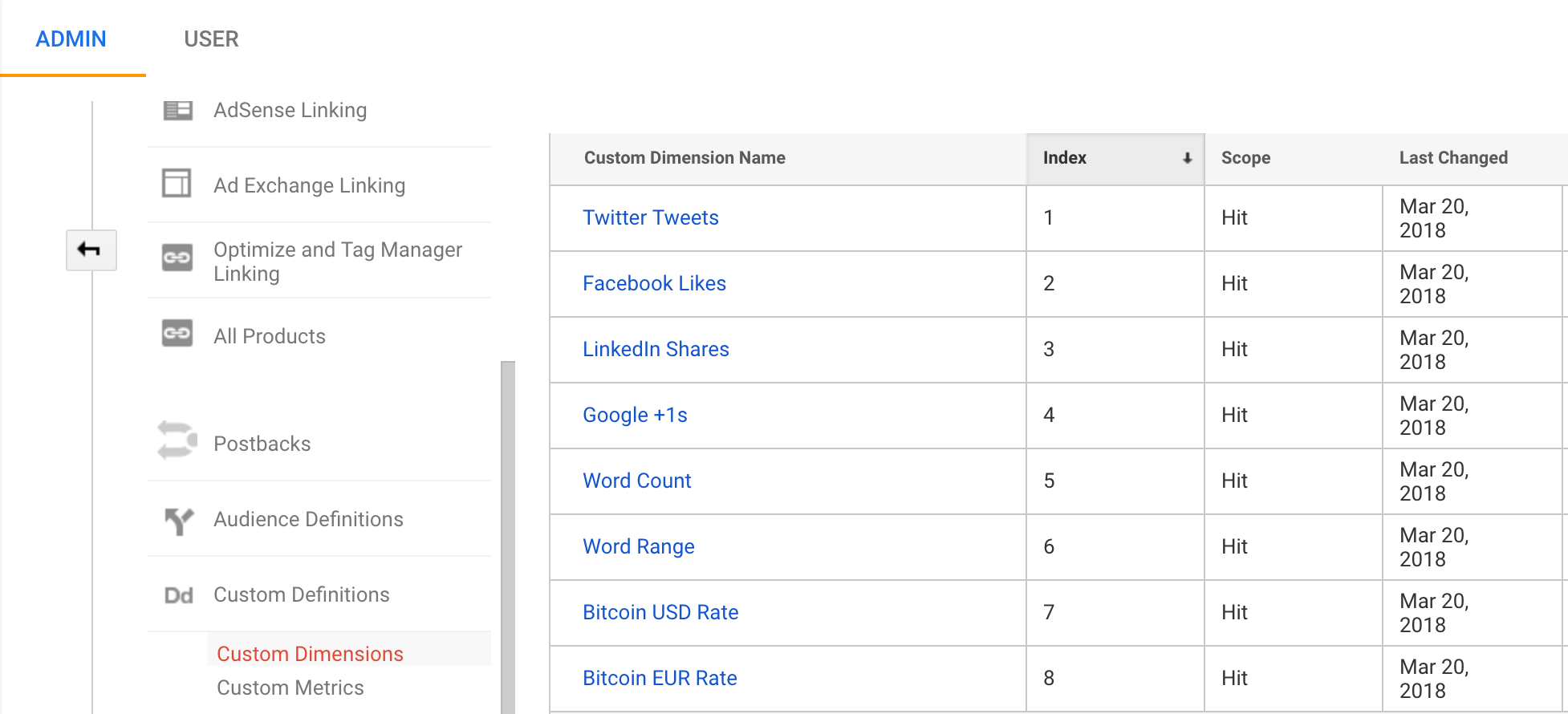
Task: Click index value 4 for Google +1s
Action: pyautogui.click(x=1049, y=415)
